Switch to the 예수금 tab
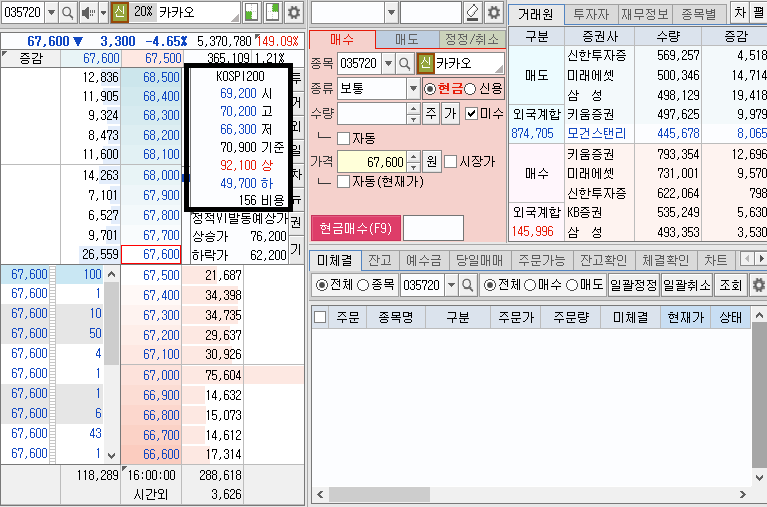This screenshot has width=767, height=507. coord(424,260)
